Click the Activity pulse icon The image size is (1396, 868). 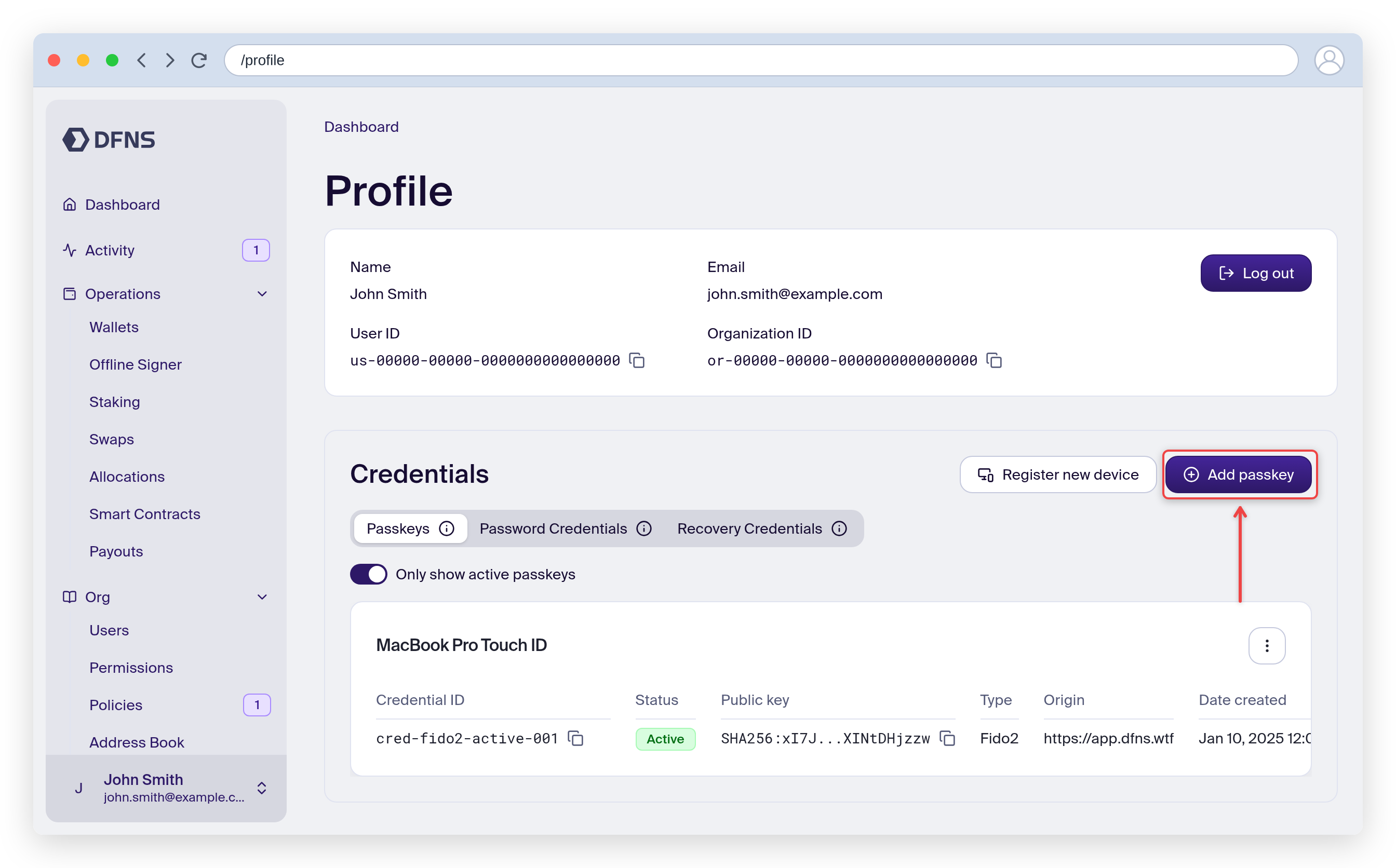point(70,250)
